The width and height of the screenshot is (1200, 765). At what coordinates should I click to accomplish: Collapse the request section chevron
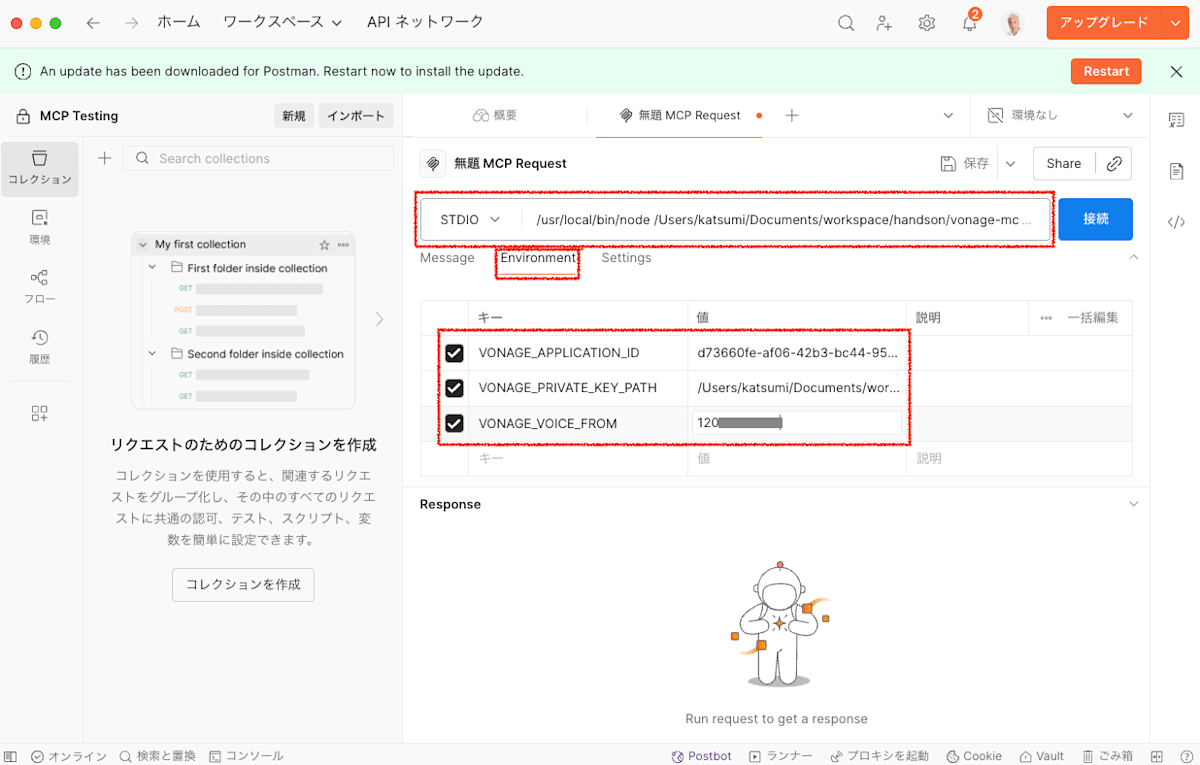point(1133,258)
